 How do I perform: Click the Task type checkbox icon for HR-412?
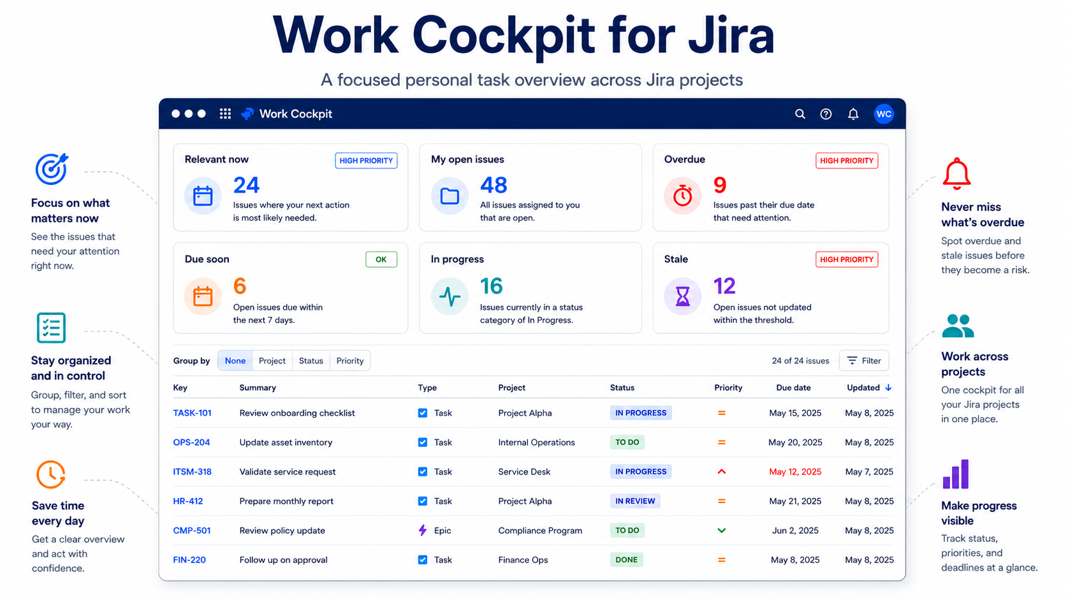pos(422,501)
